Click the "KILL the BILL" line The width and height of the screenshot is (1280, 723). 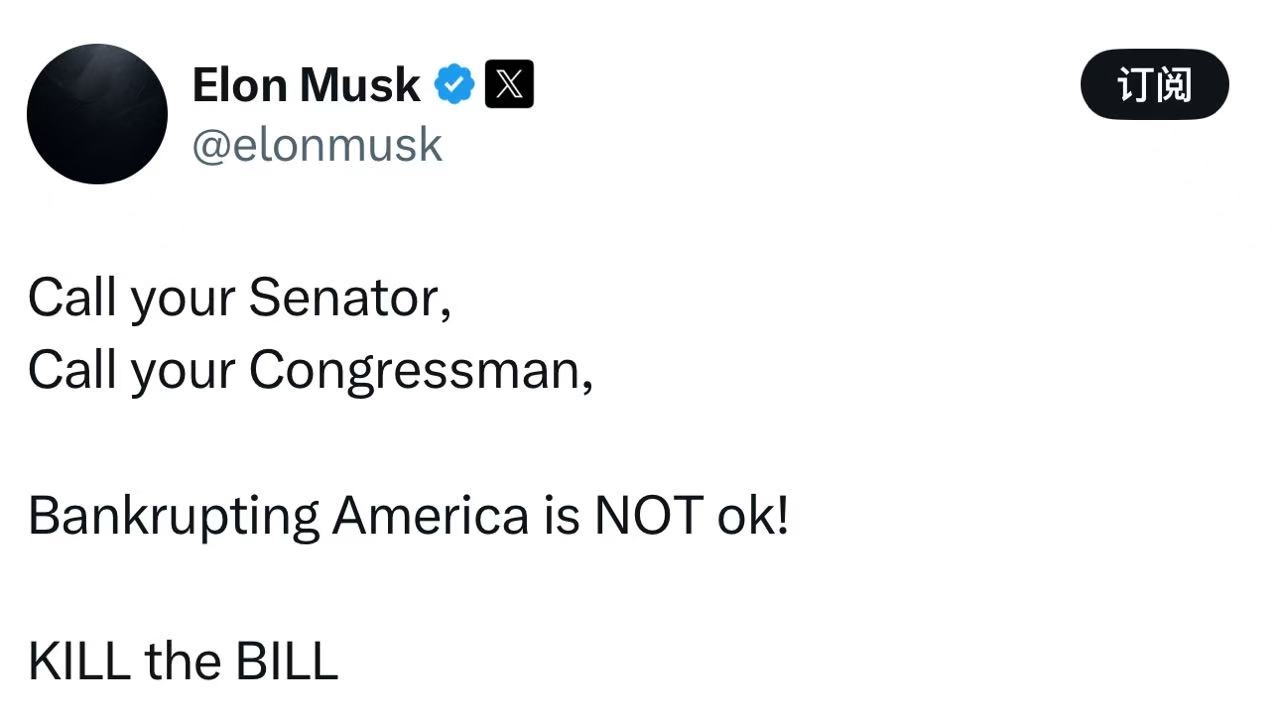[183, 661]
